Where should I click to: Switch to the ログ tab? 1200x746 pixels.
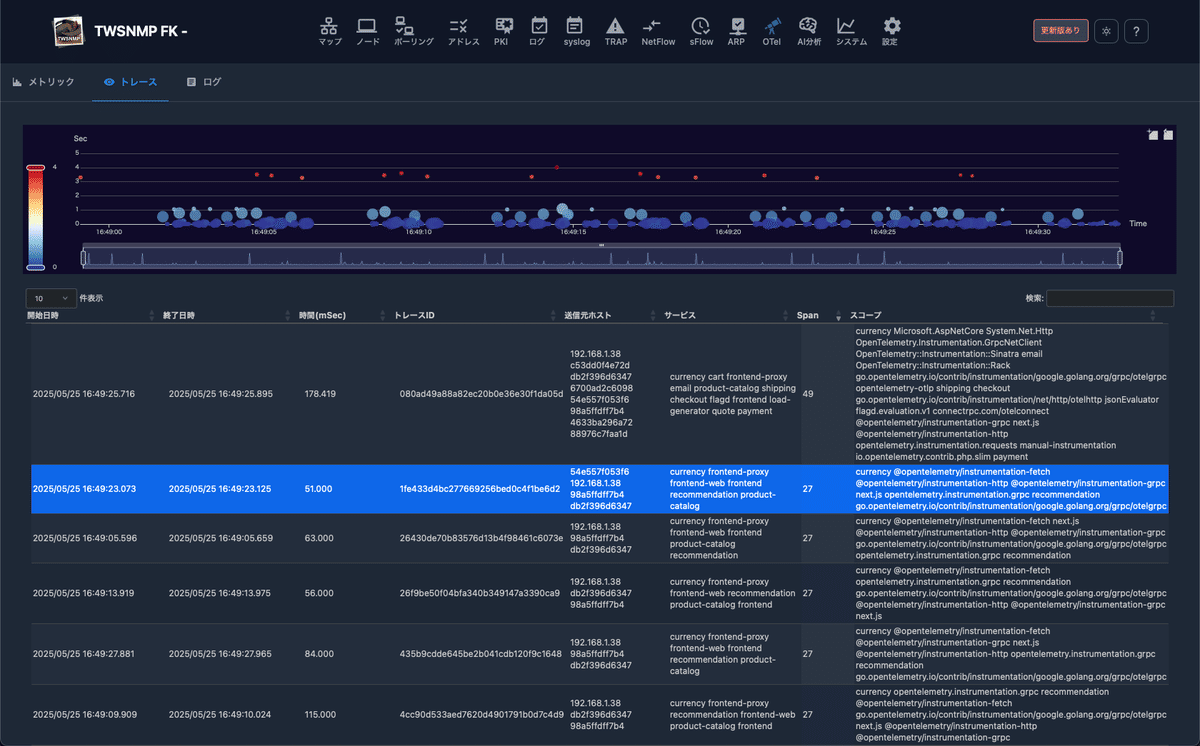click(x=204, y=82)
